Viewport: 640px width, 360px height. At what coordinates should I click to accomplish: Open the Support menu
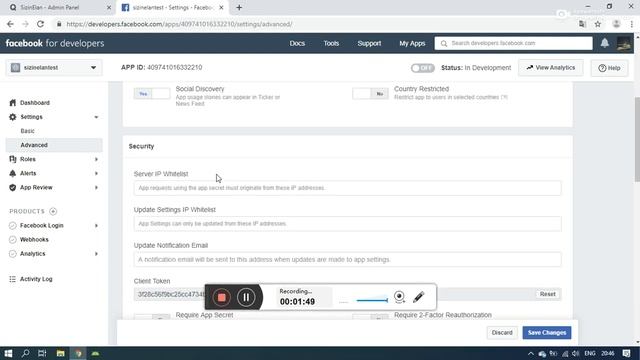369,43
